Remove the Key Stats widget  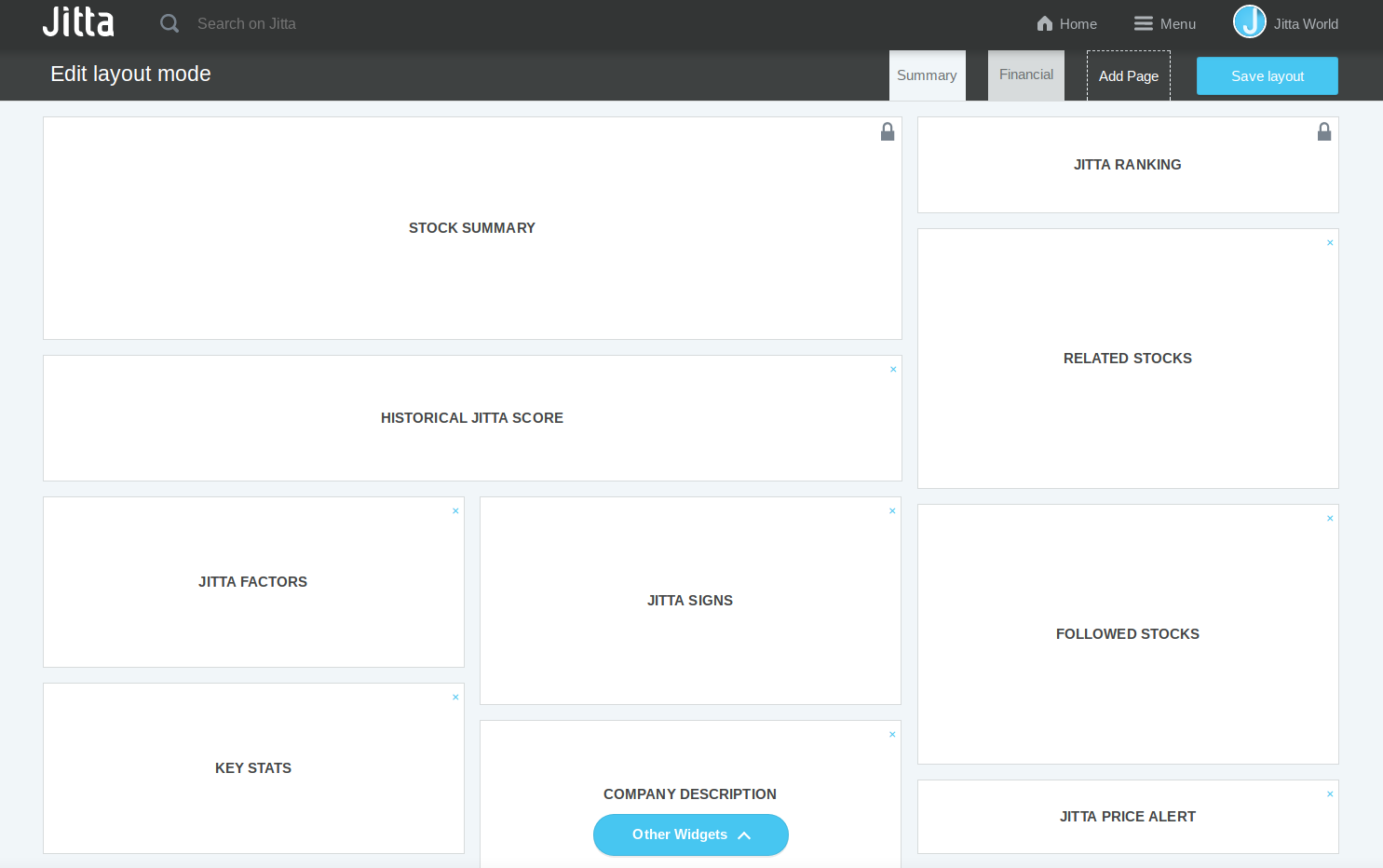coord(455,698)
